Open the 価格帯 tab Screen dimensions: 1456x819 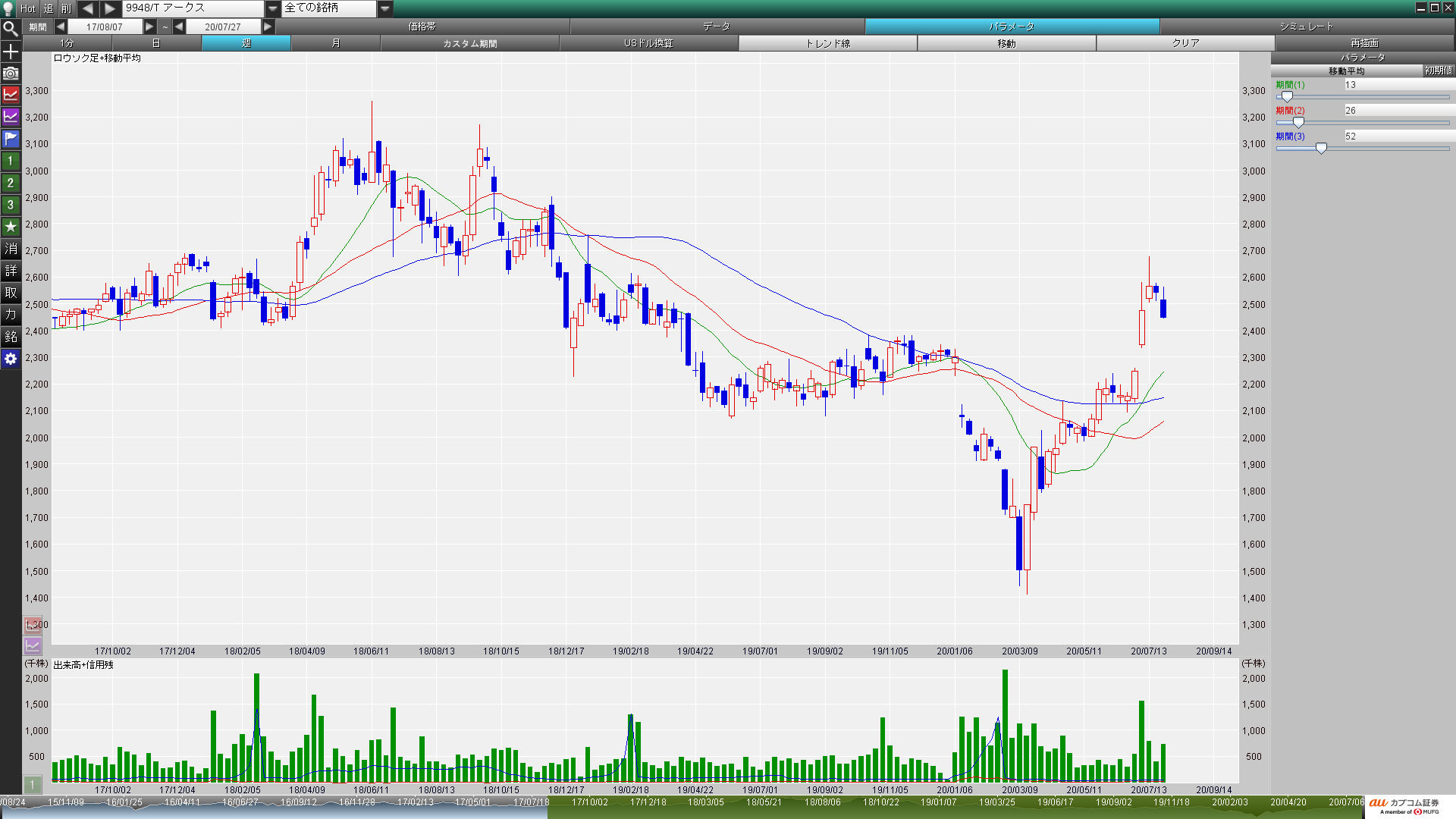[422, 27]
